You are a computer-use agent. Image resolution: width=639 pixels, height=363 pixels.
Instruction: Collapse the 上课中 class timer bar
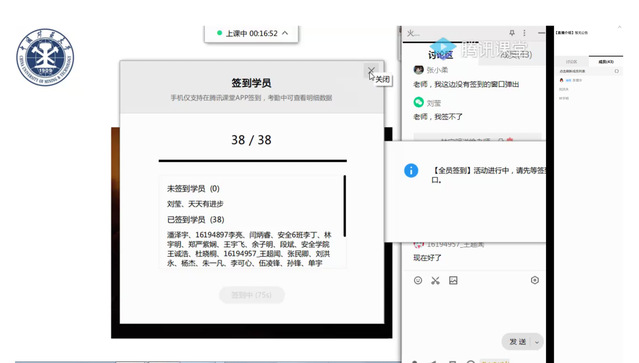point(285,33)
